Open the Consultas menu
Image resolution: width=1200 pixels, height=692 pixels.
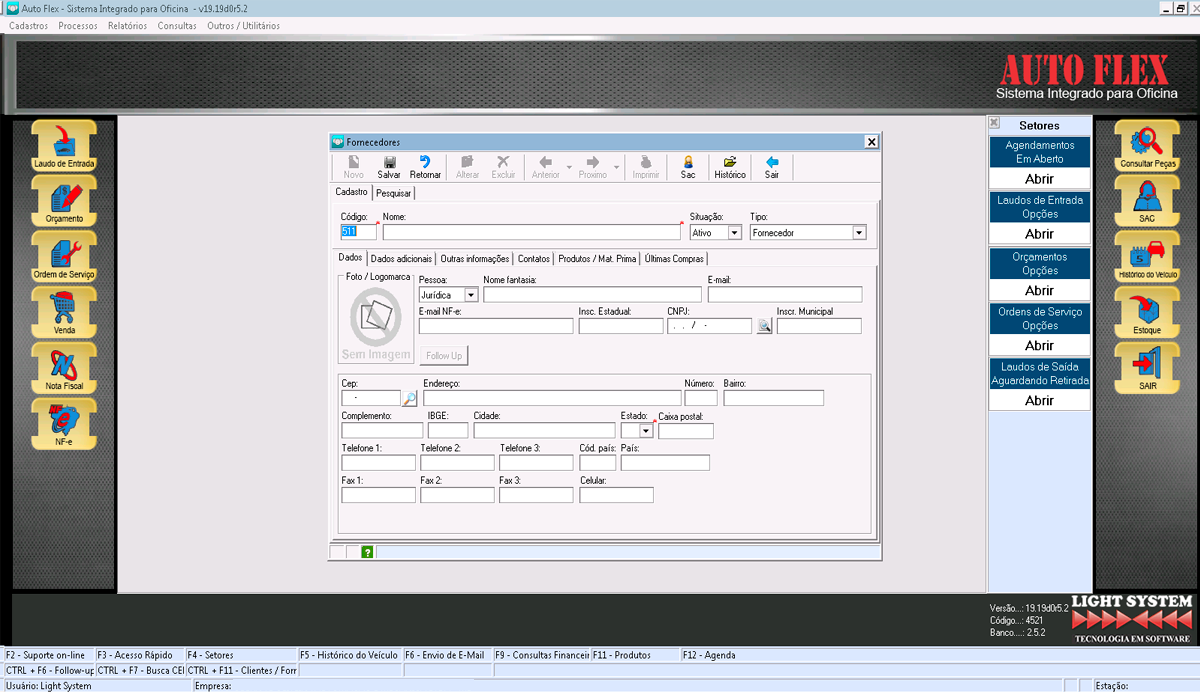[x=177, y=25]
